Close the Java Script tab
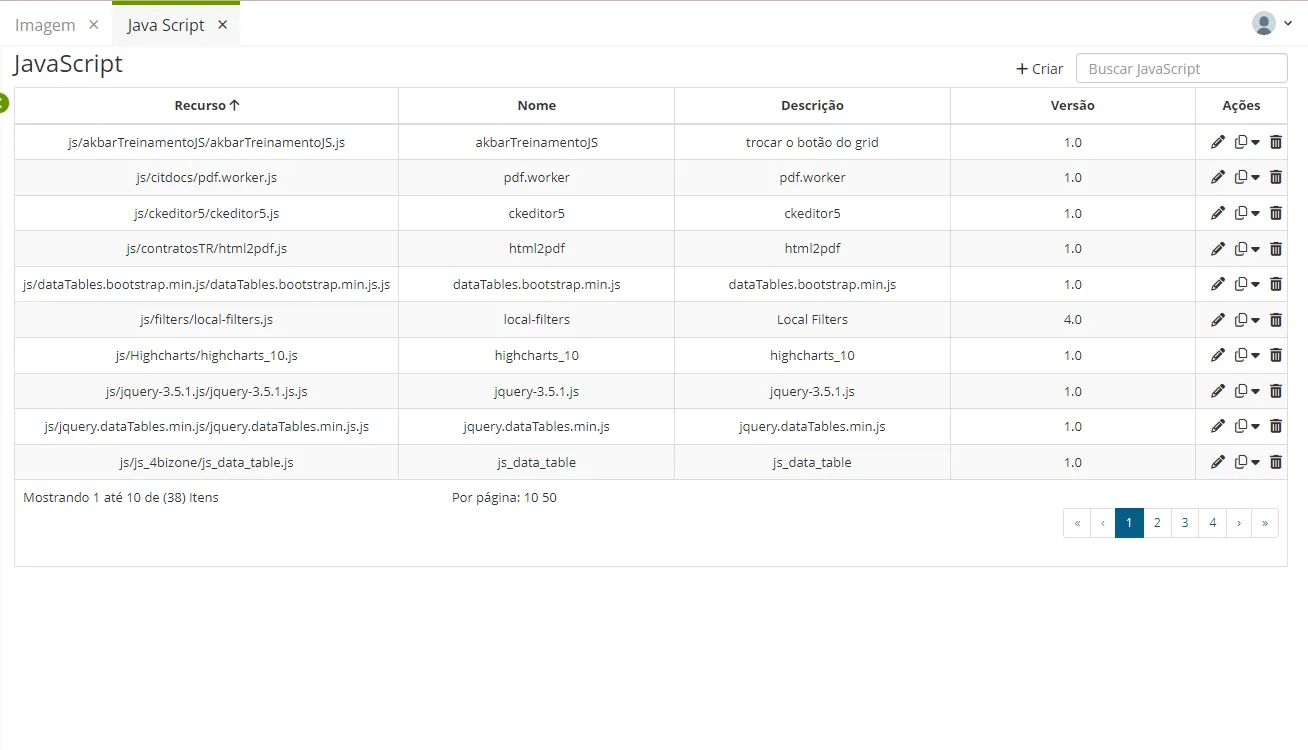Viewport: 1308px width, 750px height. click(x=222, y=25)
